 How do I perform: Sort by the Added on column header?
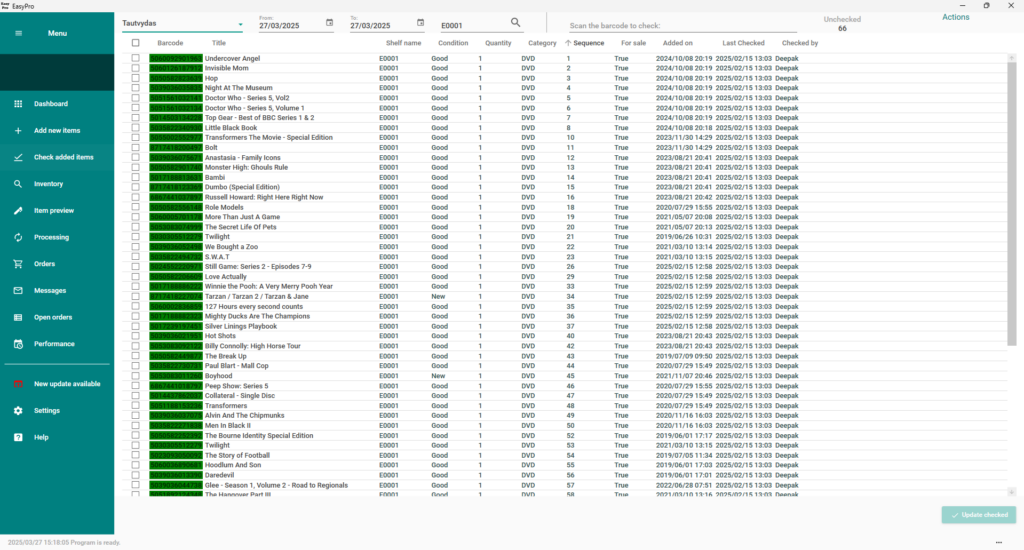coord(677,43)
